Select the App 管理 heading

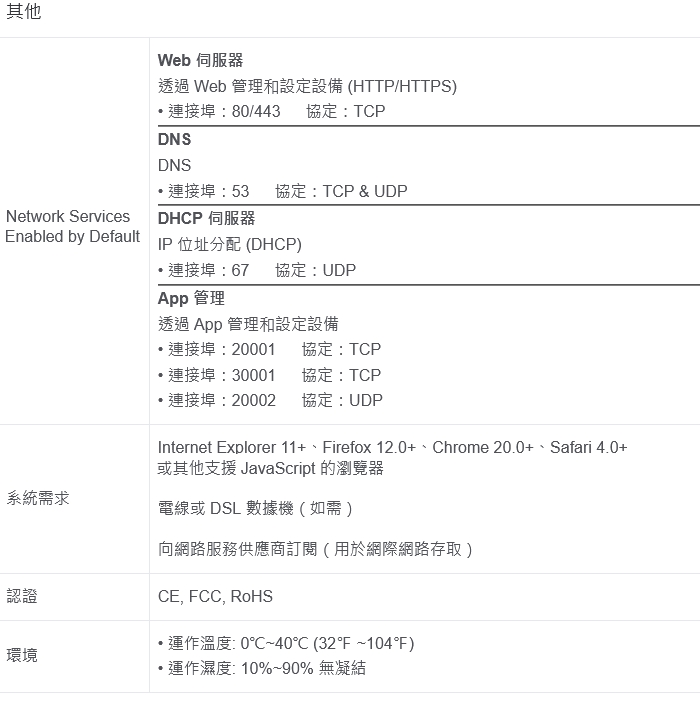[x=191, y=298]
